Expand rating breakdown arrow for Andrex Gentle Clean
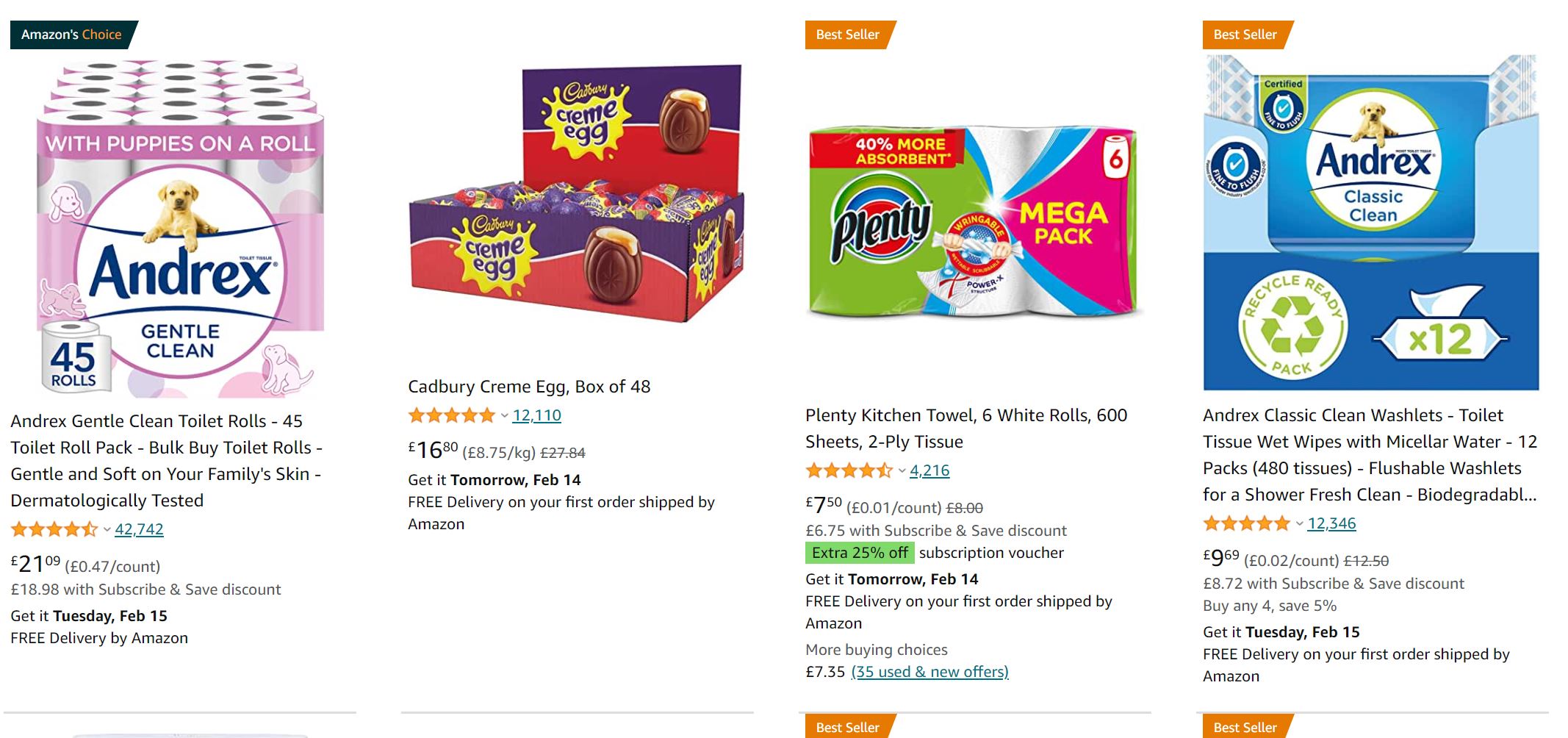The height and width of the screenshot is (738, 1568). point(107,529)
